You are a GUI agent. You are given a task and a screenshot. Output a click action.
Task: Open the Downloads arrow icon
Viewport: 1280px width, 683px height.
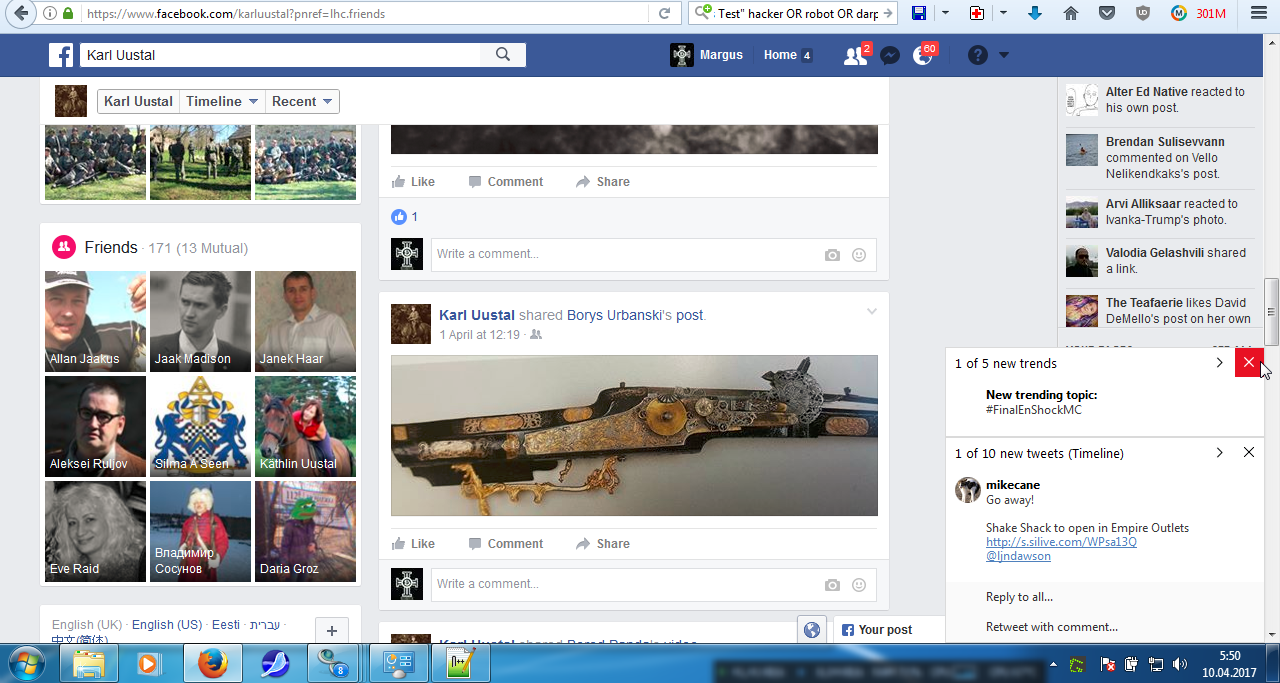[x=1035, y=14]
